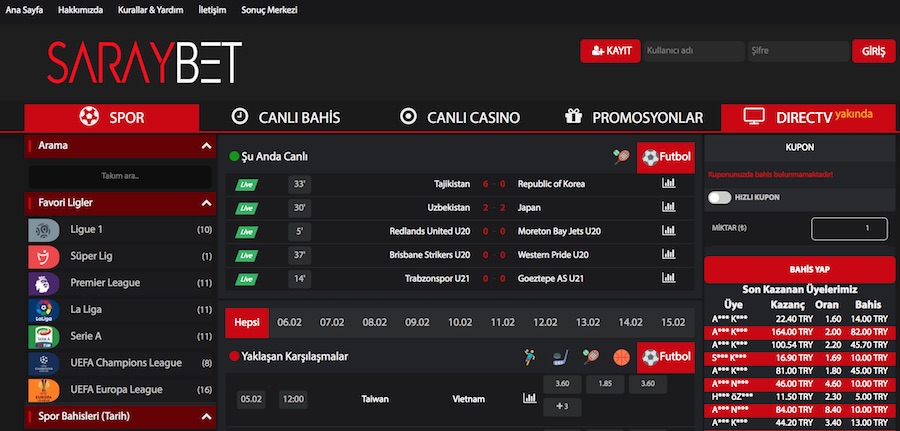Open Kurallar & Yardım link
Image resolution: width=900 pixels, height=431 pixels.
[150, 10]
